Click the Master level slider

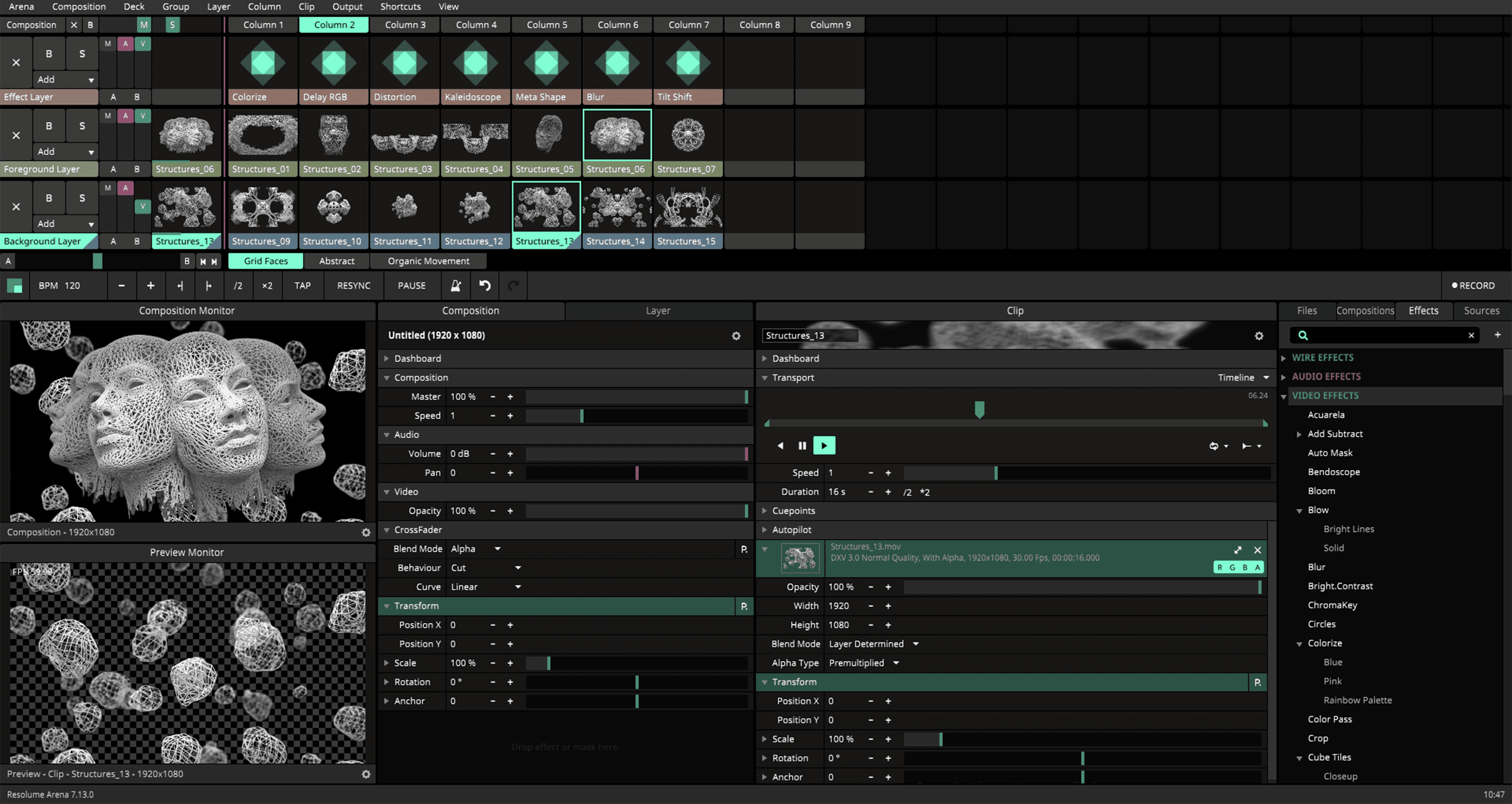(x=637, y=397)
